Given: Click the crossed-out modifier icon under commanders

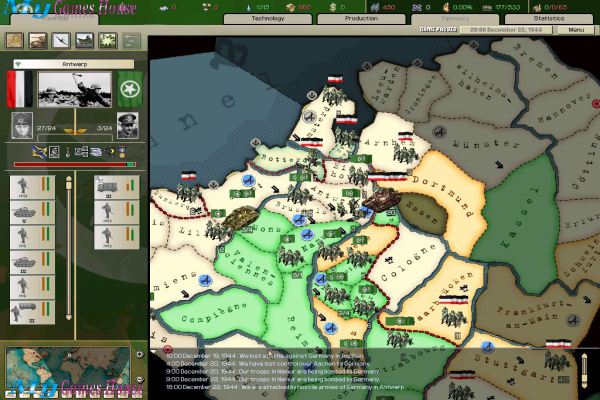Looking at the screenshot, I should point(39,152).
